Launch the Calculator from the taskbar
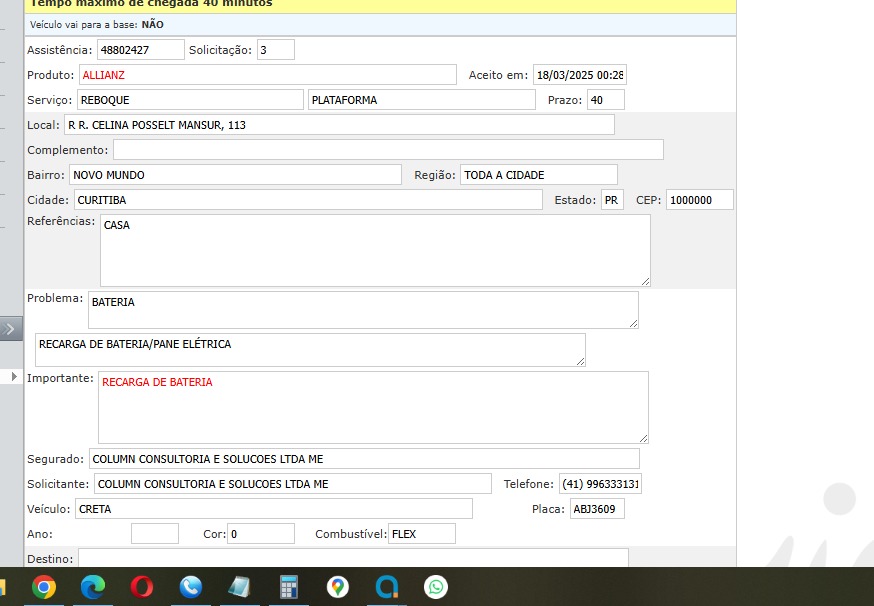 coord(289,587)
